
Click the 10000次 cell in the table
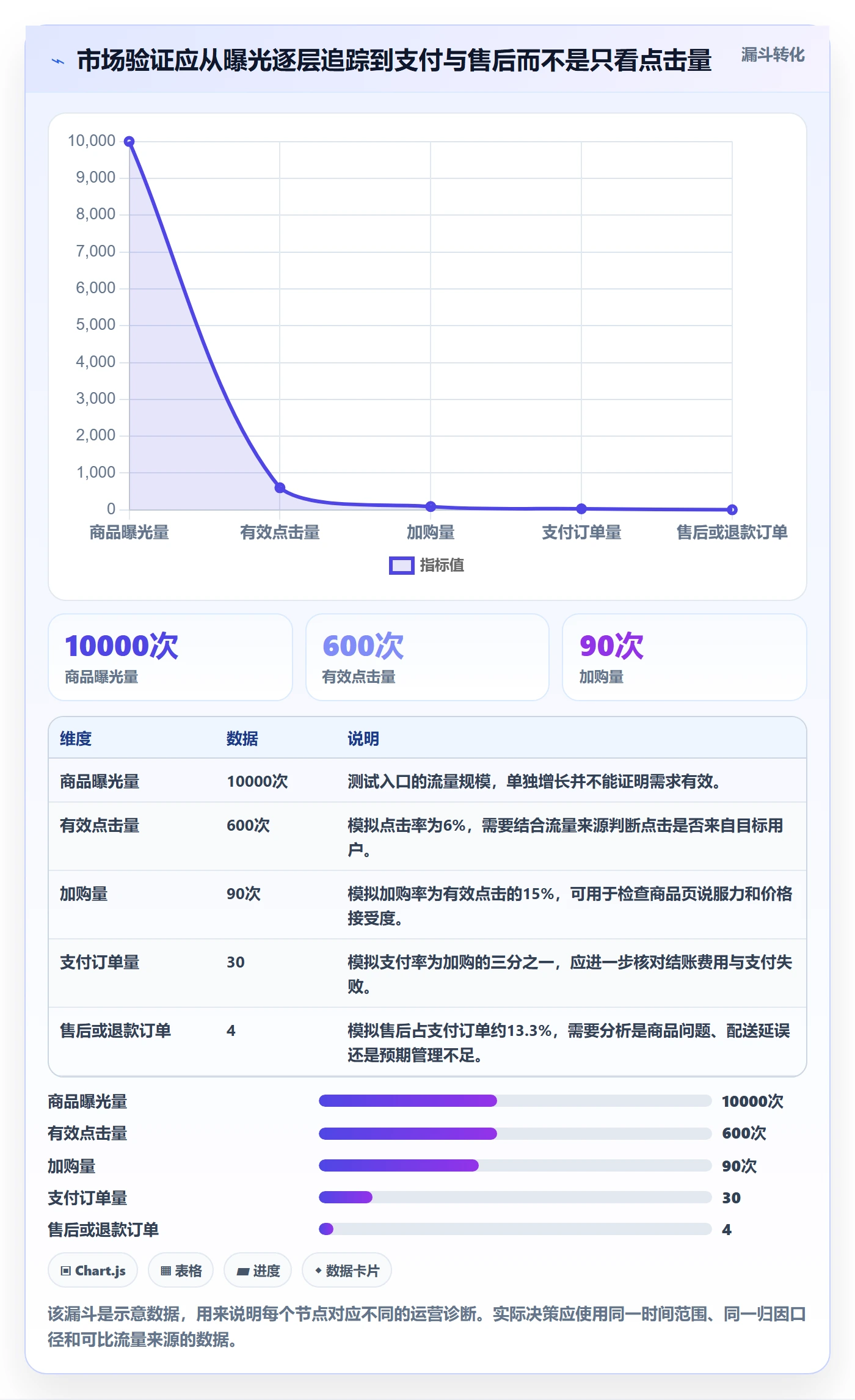click(257, 781)
